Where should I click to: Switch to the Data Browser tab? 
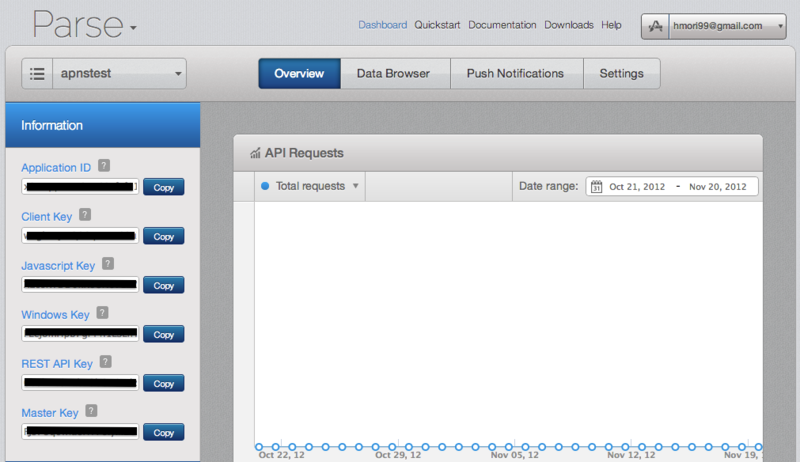pos(393,73)
